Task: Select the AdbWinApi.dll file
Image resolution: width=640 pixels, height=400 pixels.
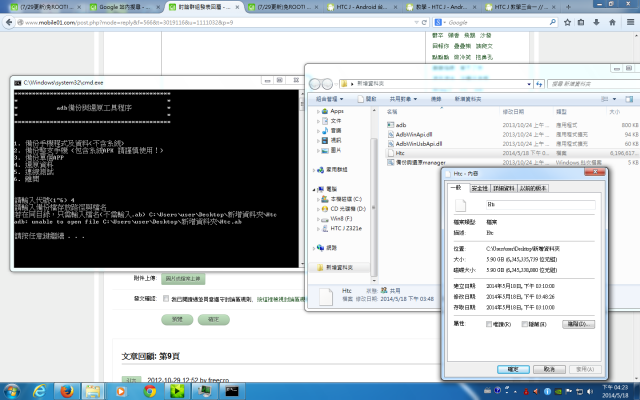Action: click(x=413, y=134)
